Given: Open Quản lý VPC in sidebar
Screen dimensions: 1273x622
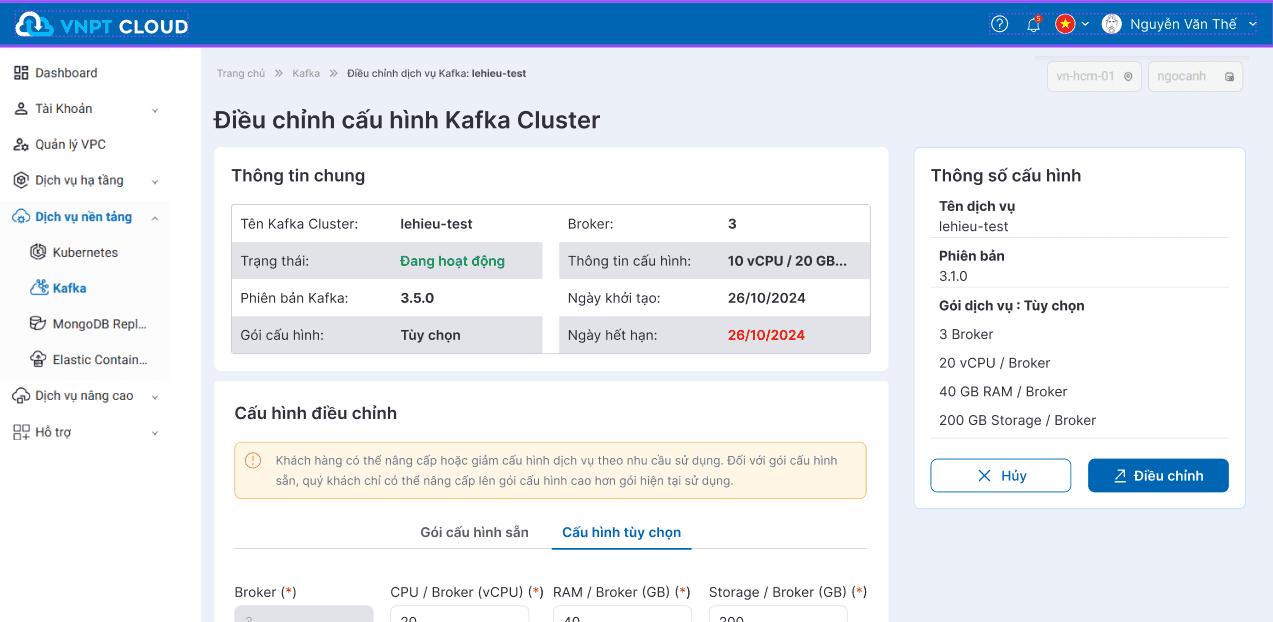Looking at the screenshot, I should pos(70,145).
